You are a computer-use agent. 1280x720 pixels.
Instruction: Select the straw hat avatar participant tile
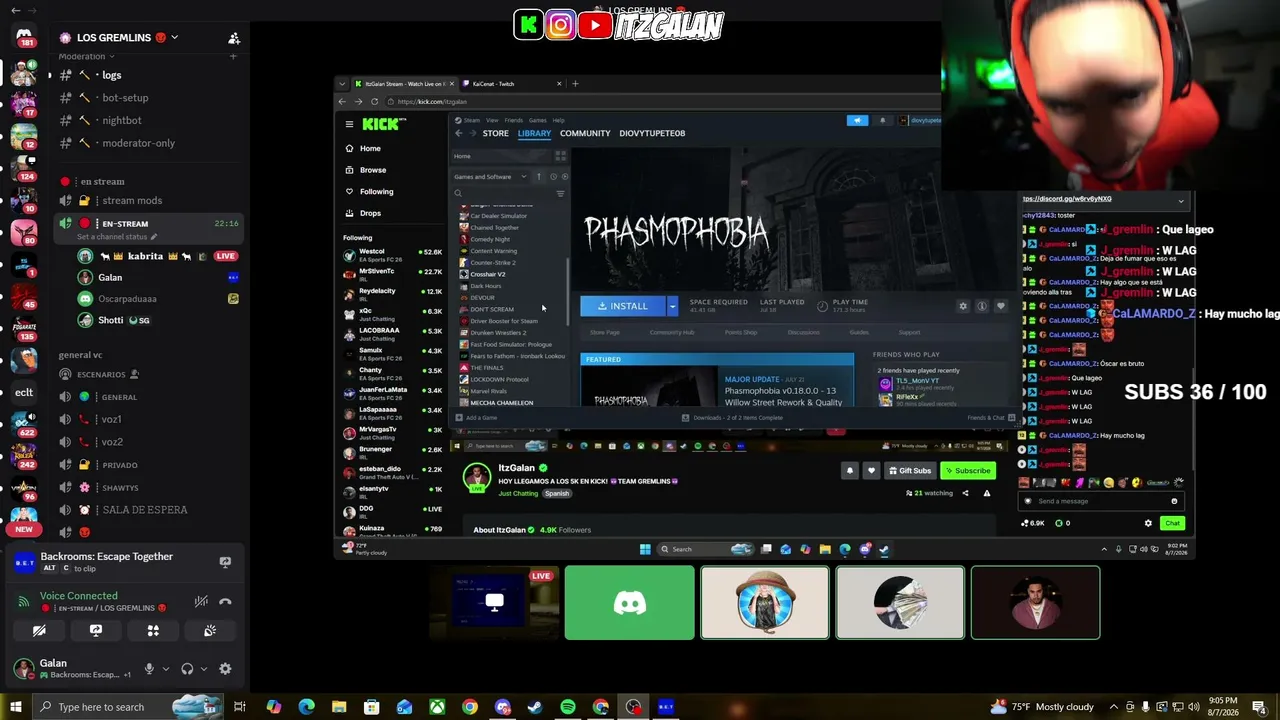tap(765, 603)
